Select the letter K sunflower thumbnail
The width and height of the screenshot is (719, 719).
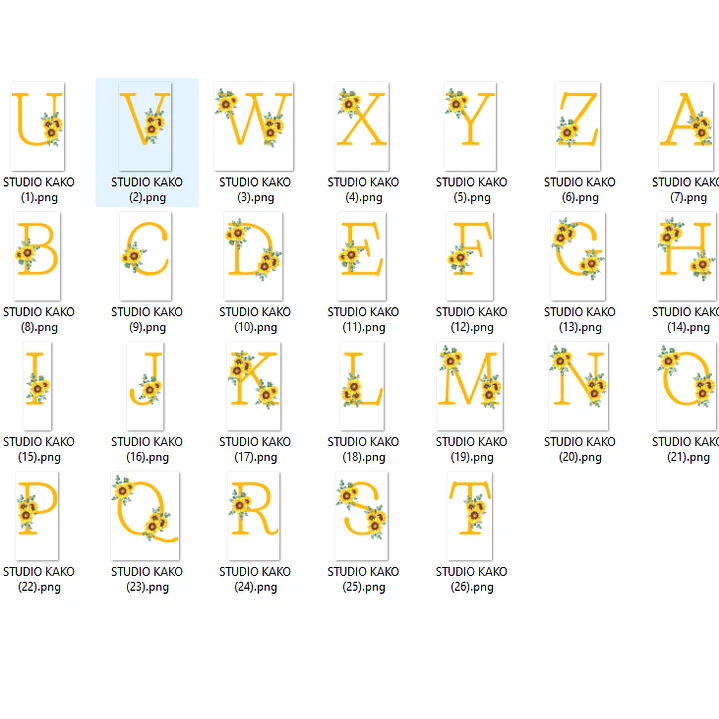[x=254, y=386]
